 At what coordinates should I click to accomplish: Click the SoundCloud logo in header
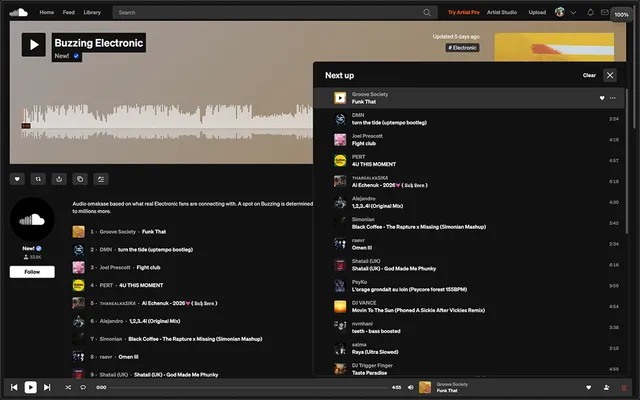coord(18,13)
